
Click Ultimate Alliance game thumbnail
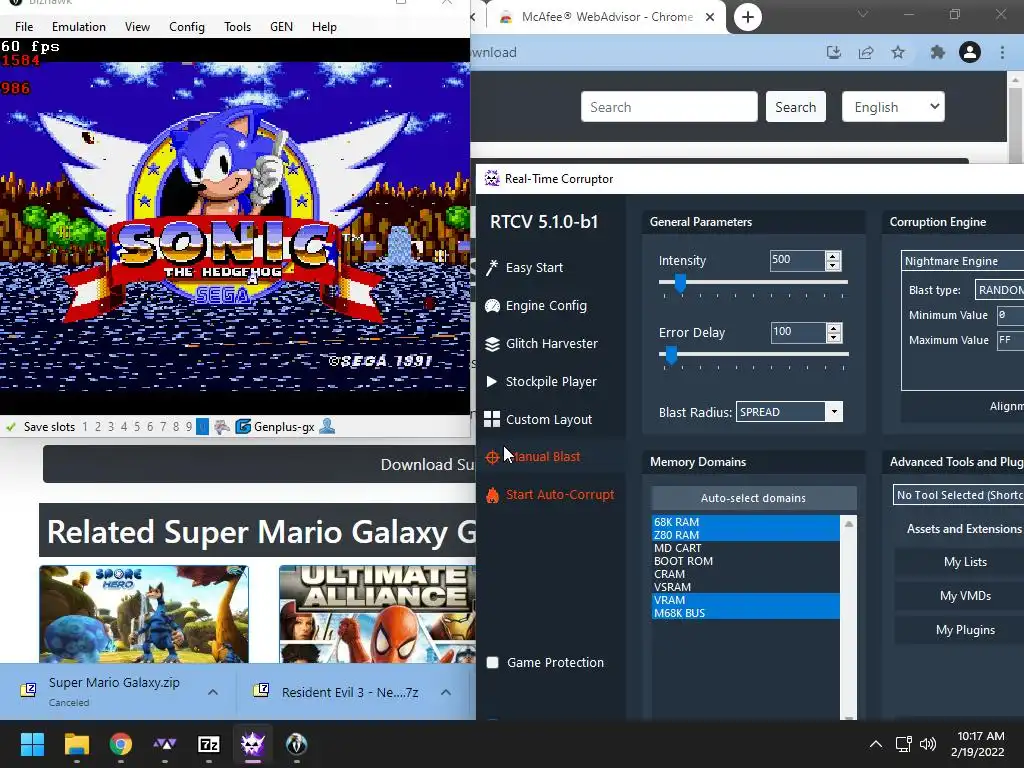point(377,615)
